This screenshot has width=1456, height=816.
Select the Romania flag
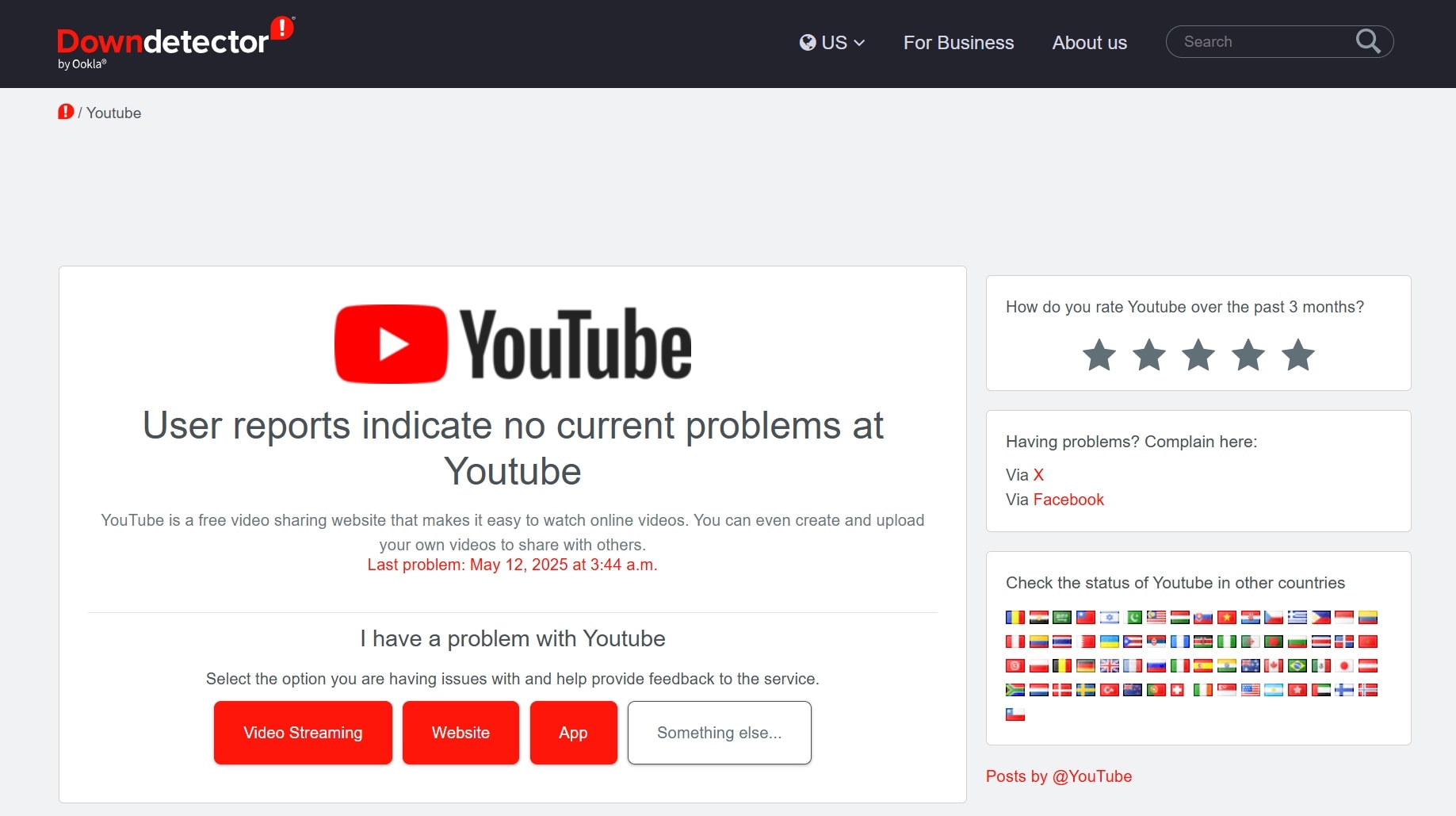1015,617
